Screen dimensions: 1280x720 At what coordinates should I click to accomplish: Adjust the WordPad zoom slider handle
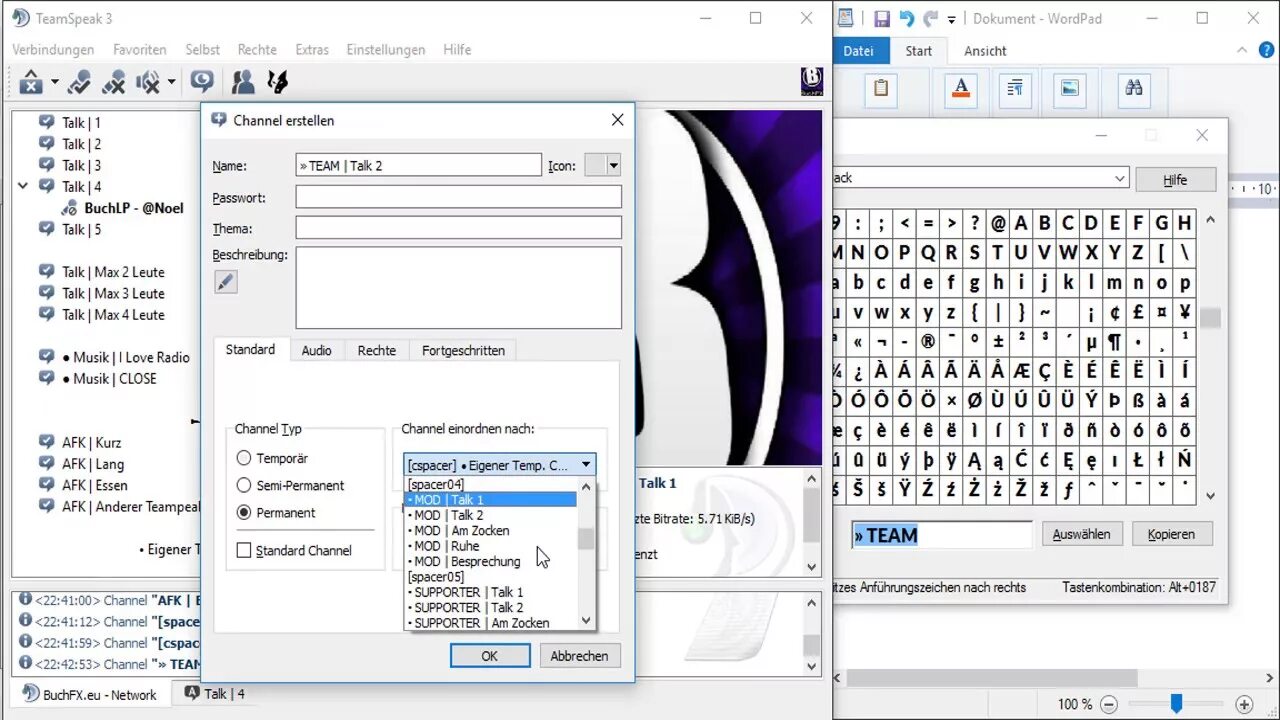pyautogui.click(x=1177, y=704)
